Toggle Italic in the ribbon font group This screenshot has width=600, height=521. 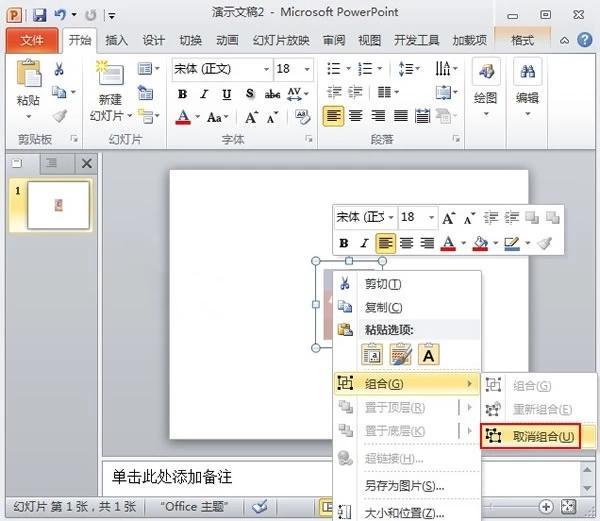(x=204, y=94)
